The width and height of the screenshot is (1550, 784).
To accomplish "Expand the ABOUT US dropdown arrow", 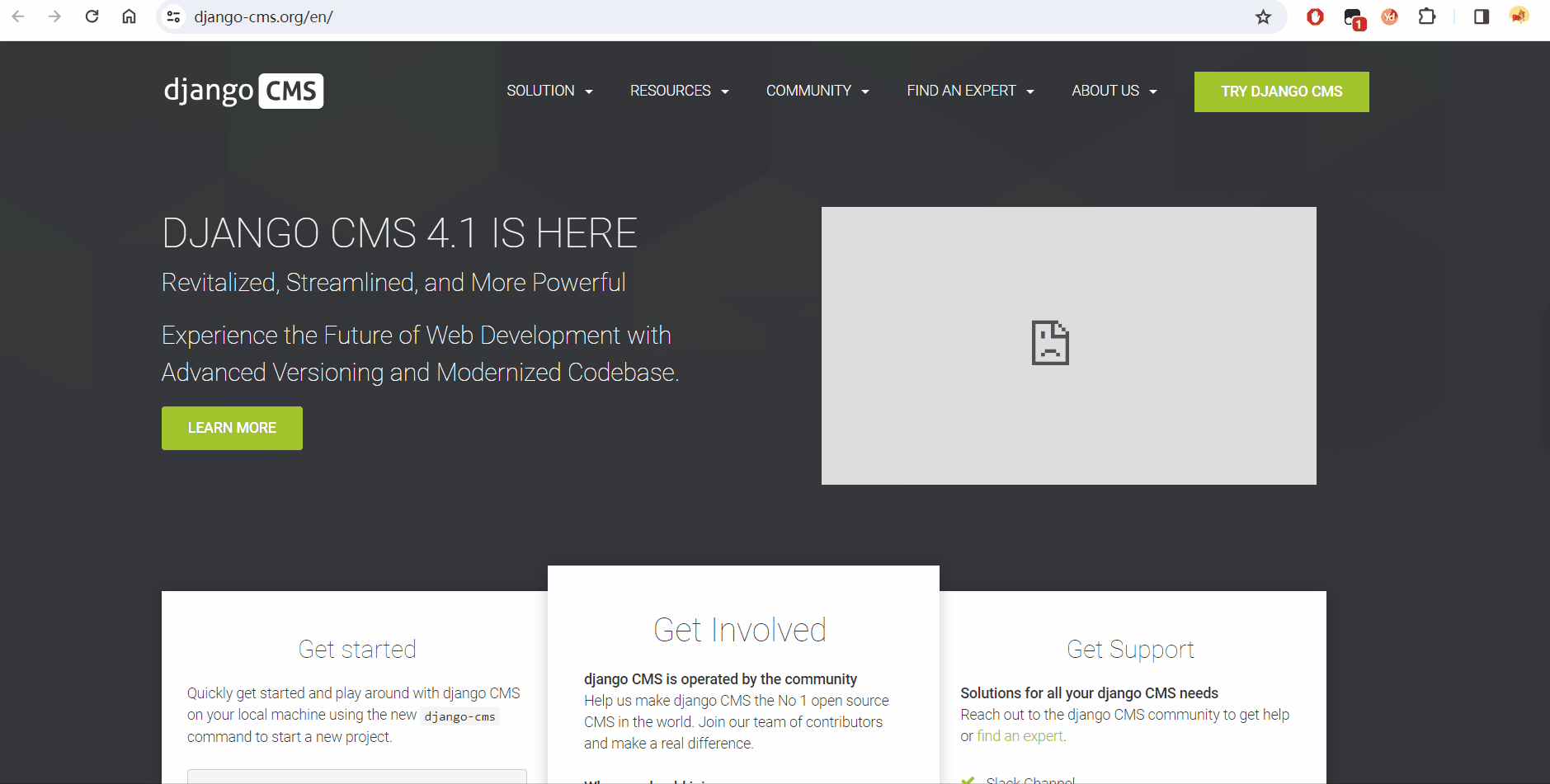I will (1153, 92).
